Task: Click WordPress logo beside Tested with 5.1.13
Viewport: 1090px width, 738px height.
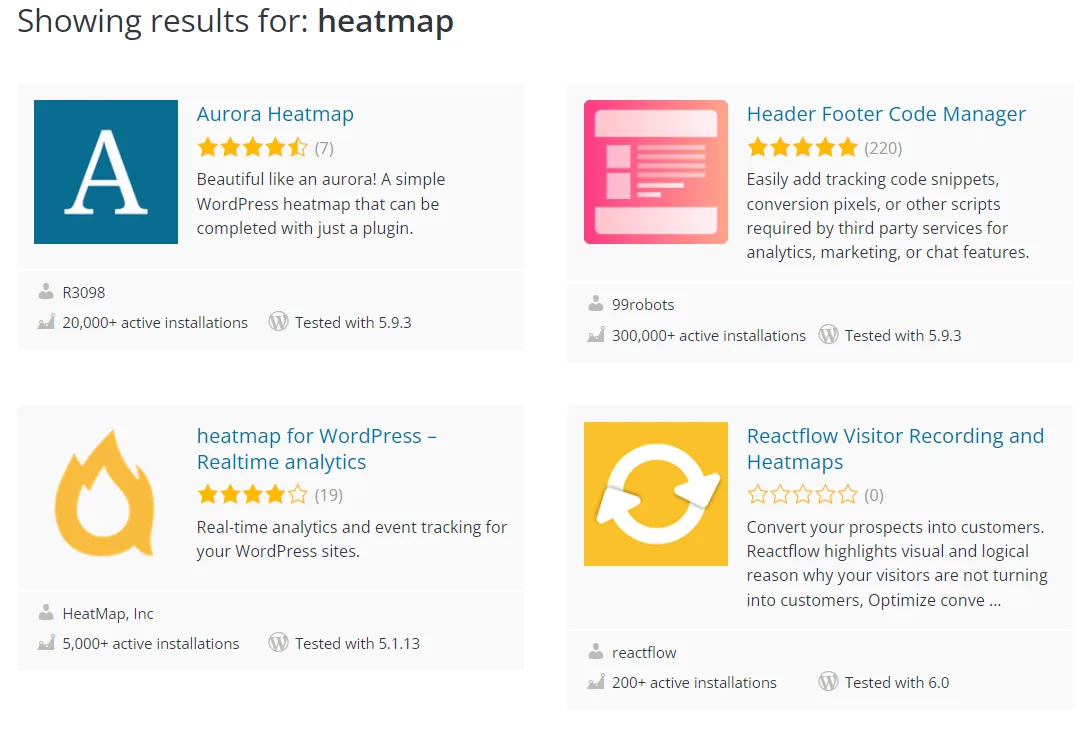Action: 278,643
